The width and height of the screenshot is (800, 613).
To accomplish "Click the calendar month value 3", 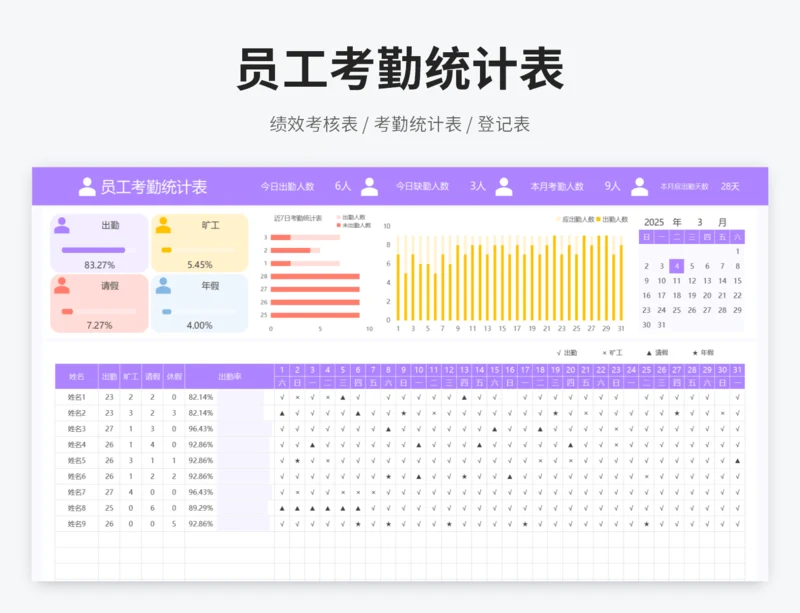I will click(699, 222).
